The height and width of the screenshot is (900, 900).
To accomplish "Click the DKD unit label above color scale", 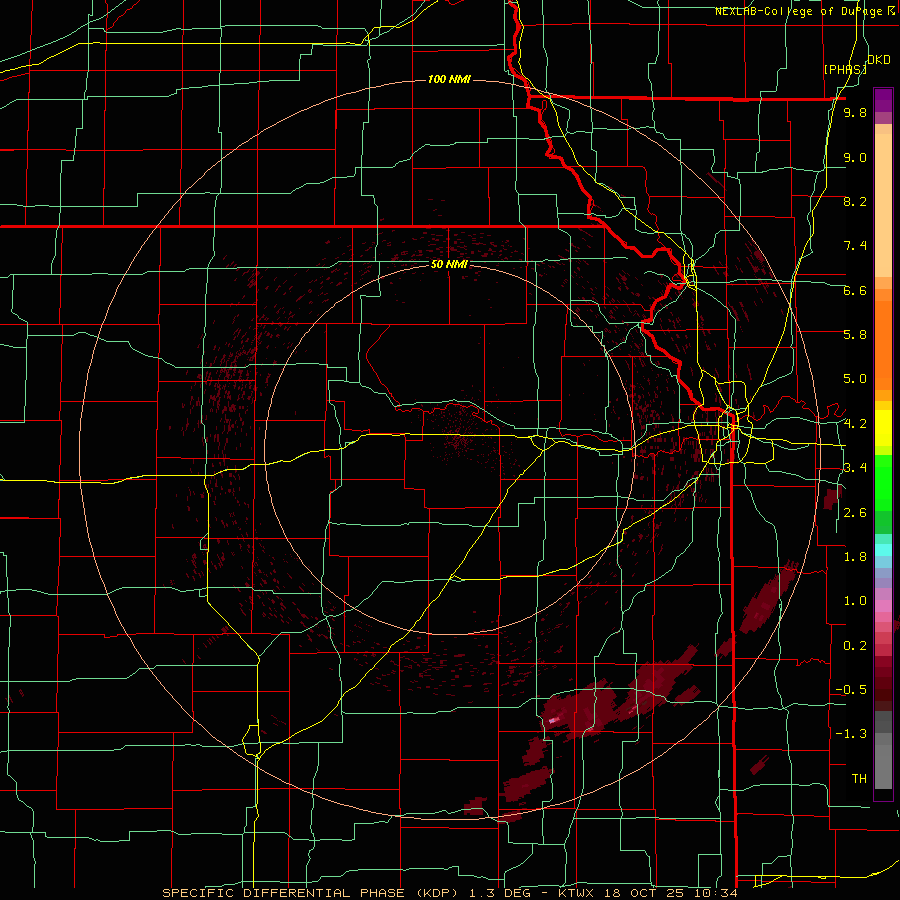I will click(x=879, y=60).
